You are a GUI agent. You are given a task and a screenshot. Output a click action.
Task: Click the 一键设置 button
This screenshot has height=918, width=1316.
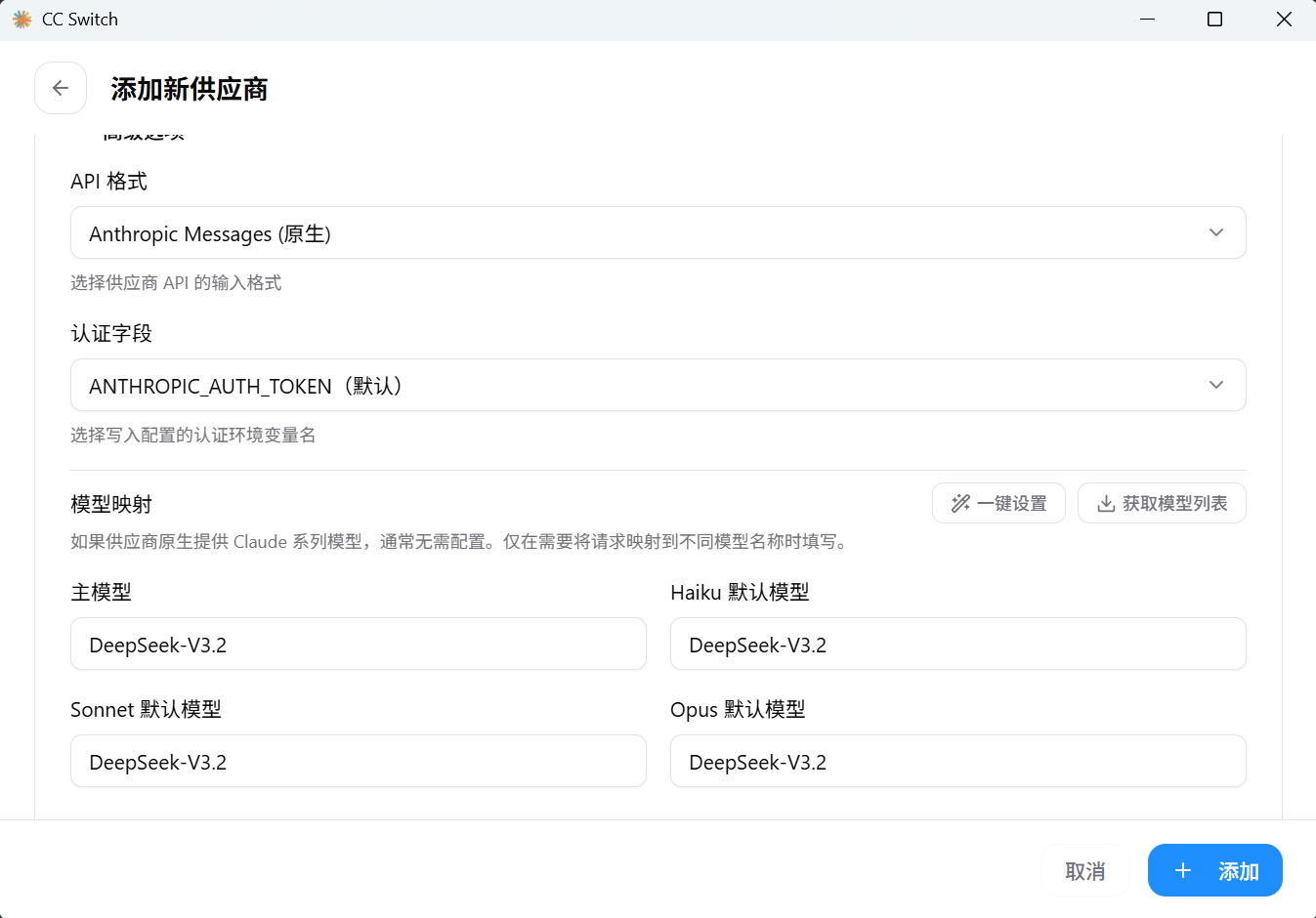tap(998, 503)
